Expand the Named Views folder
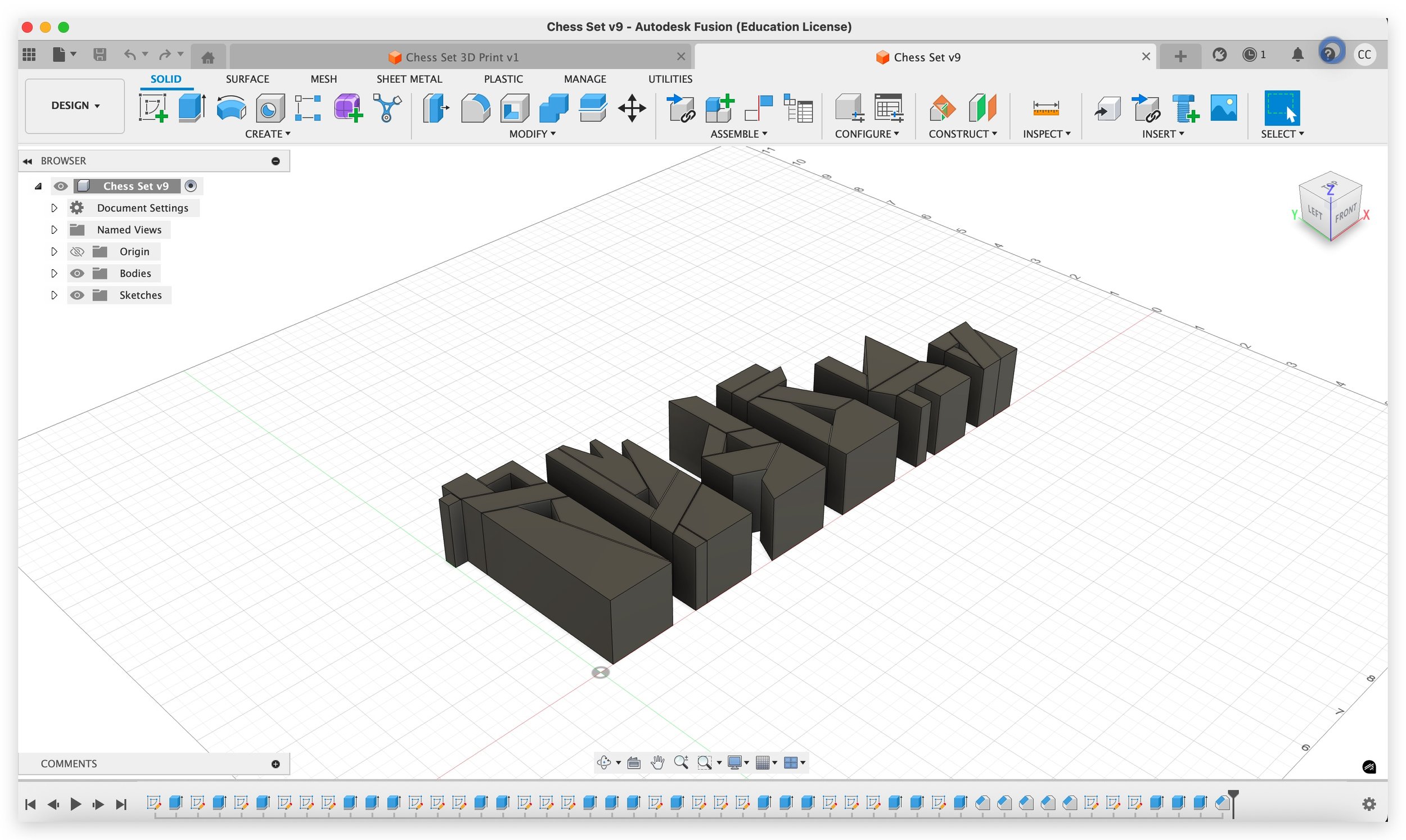 tap(55, 230)
